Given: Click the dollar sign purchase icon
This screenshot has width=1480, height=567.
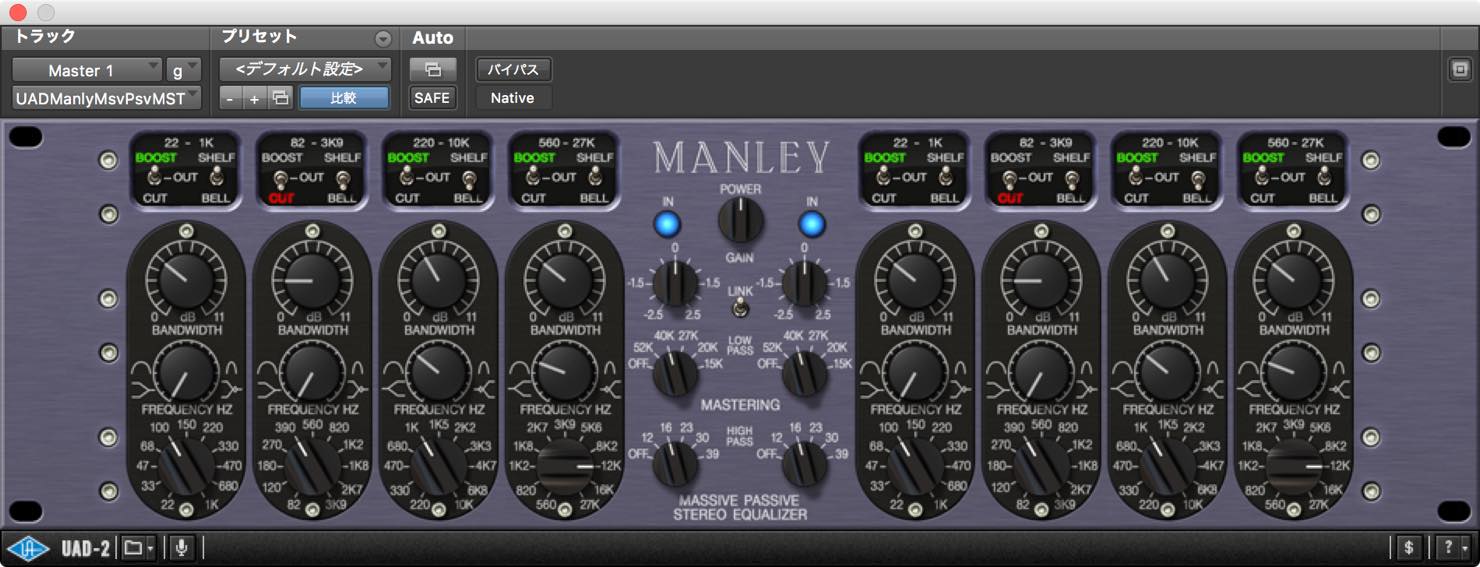Looking at the screenshot, I should pyautogui.click(x=1408, y=548).
